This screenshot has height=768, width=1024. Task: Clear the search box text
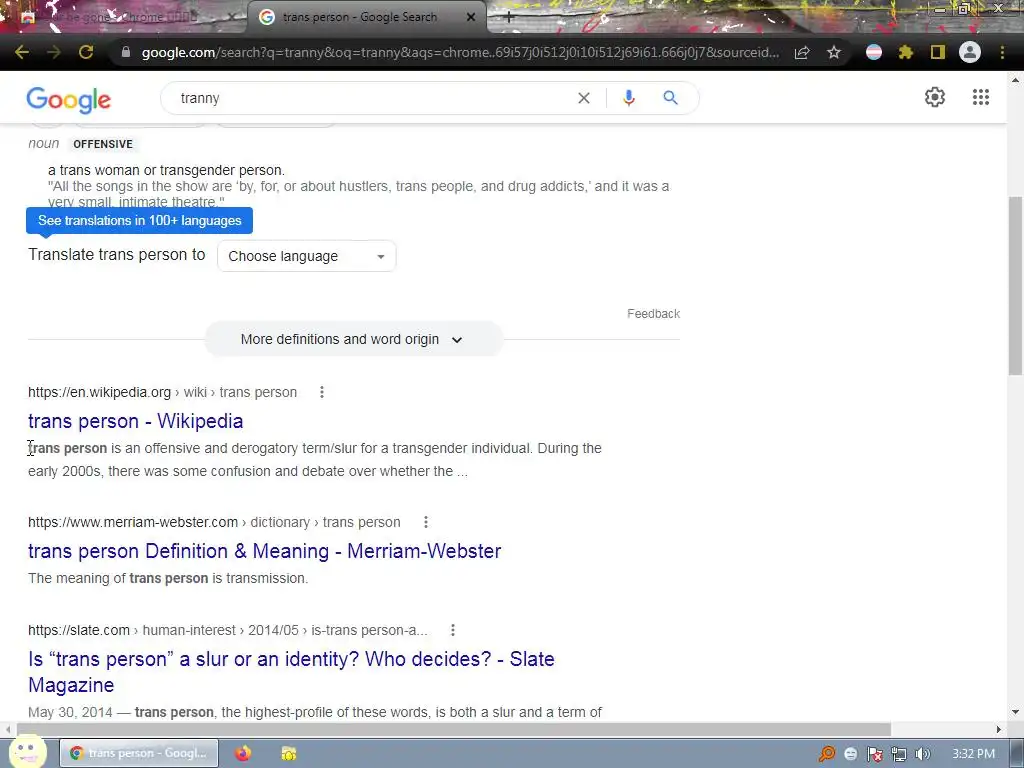pyautogui.click(x=584, y=98)
